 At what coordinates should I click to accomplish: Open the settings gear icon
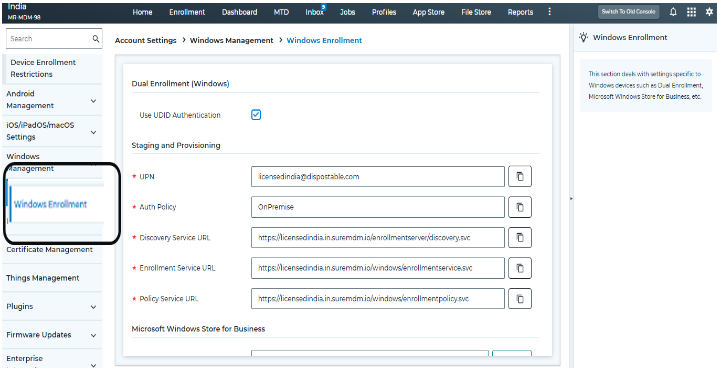coord(709,12)
